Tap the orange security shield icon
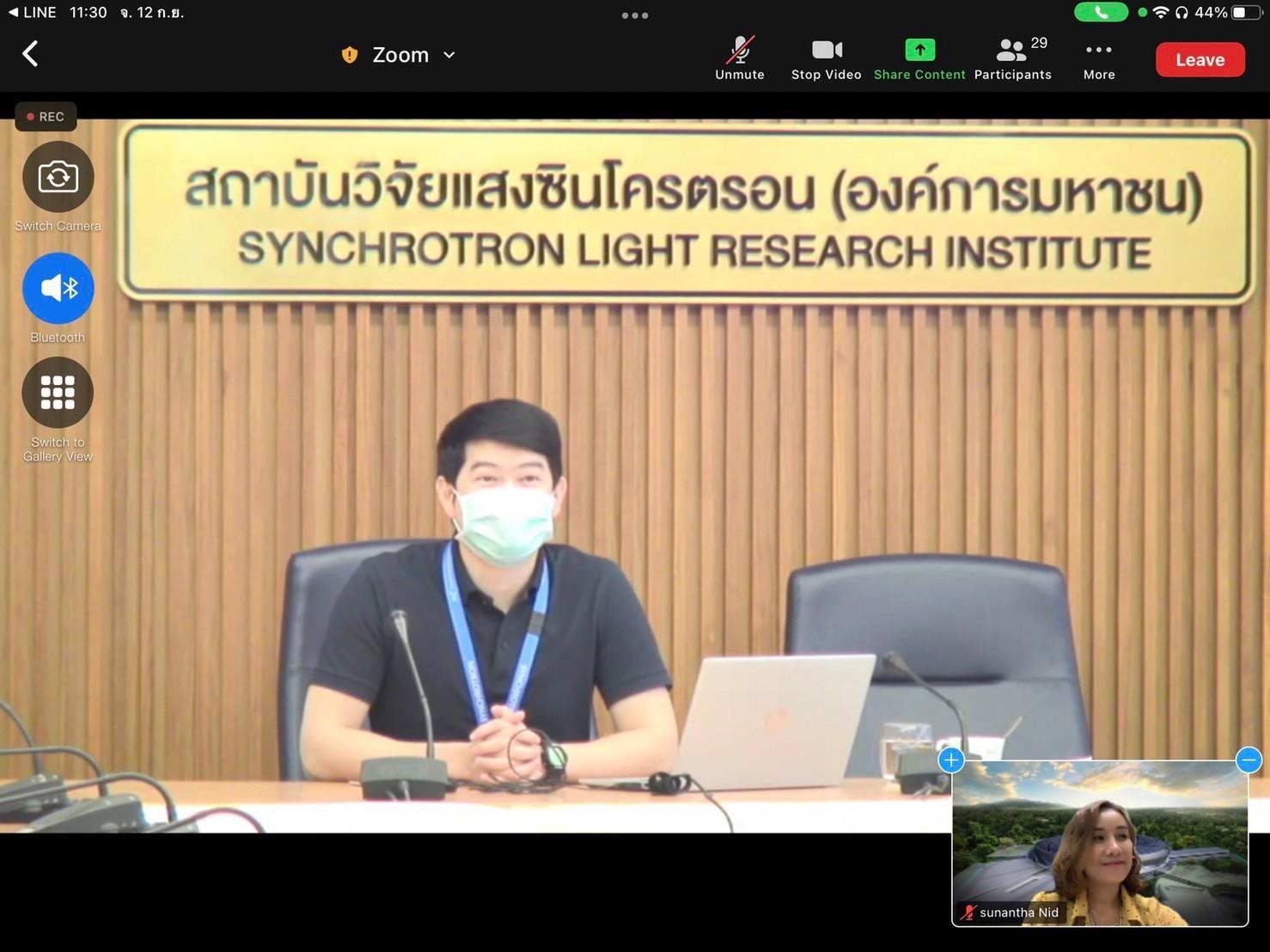 (x=350, y=55)
